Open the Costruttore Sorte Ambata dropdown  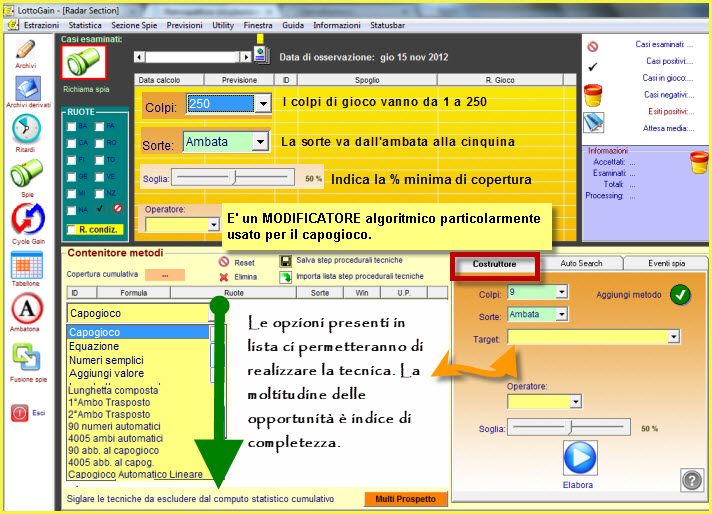(x=562, y=314)
